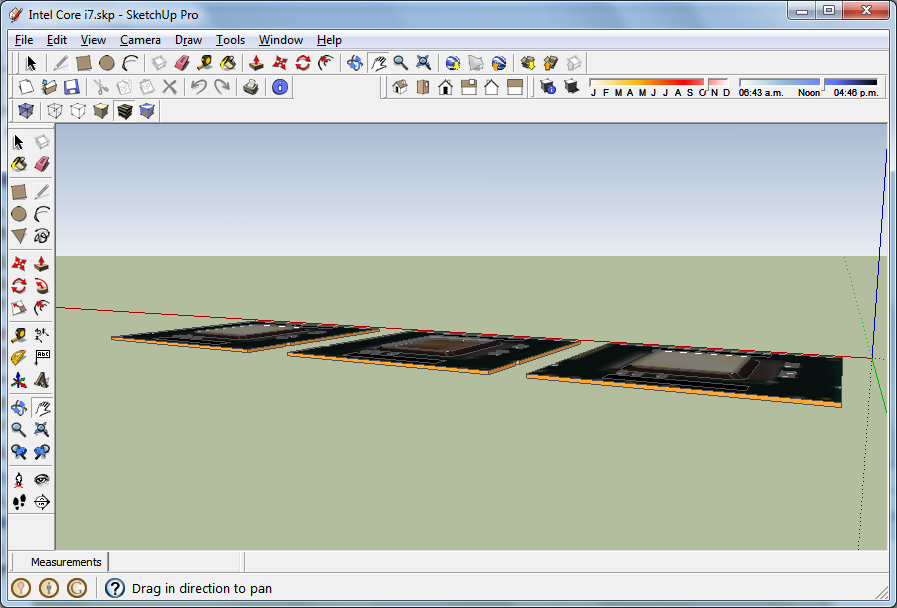This screenshot has width=897, height=608.
Task: Open the Tools menu
Action: point(230,40)
